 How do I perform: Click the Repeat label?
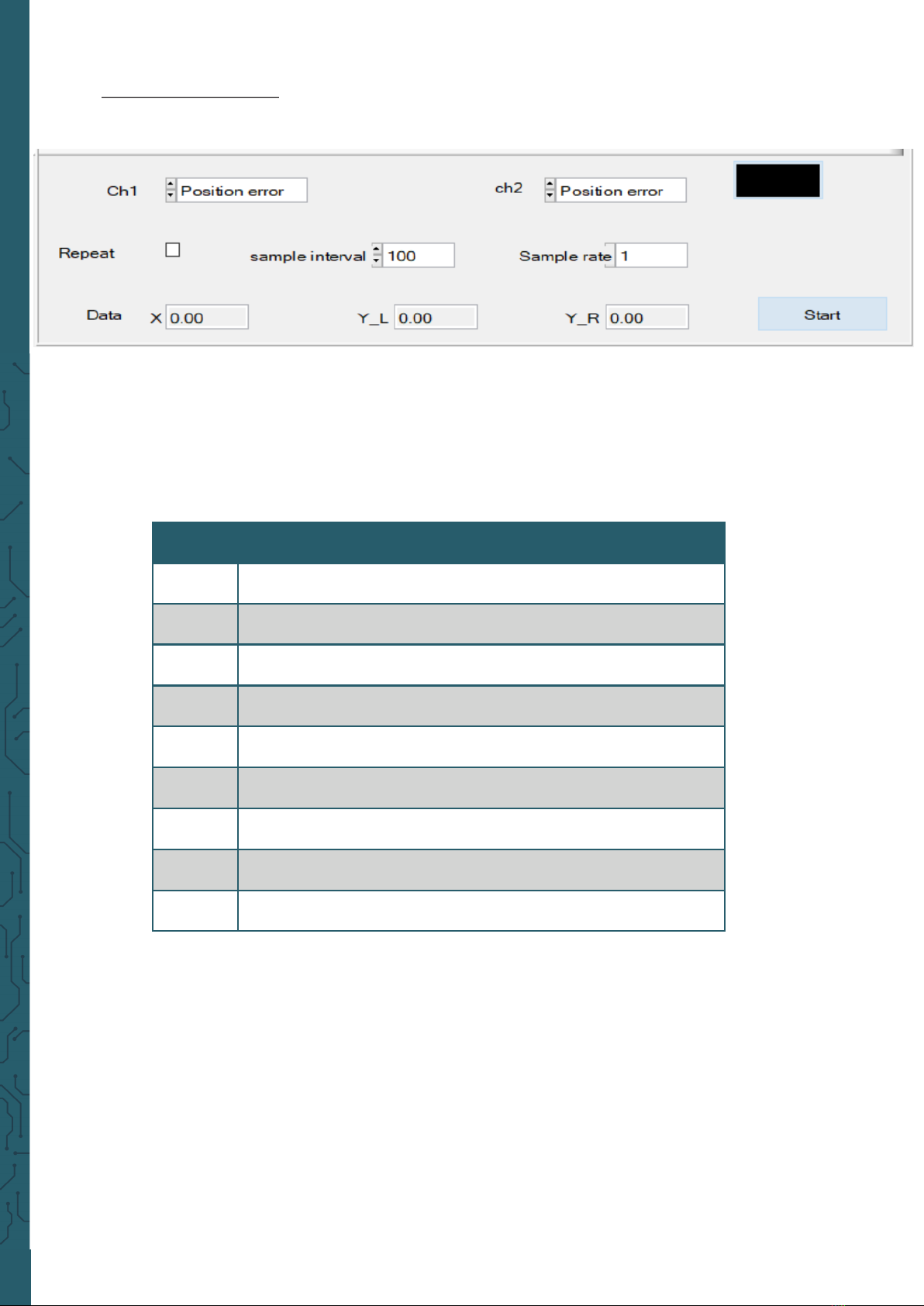point(87,253)
